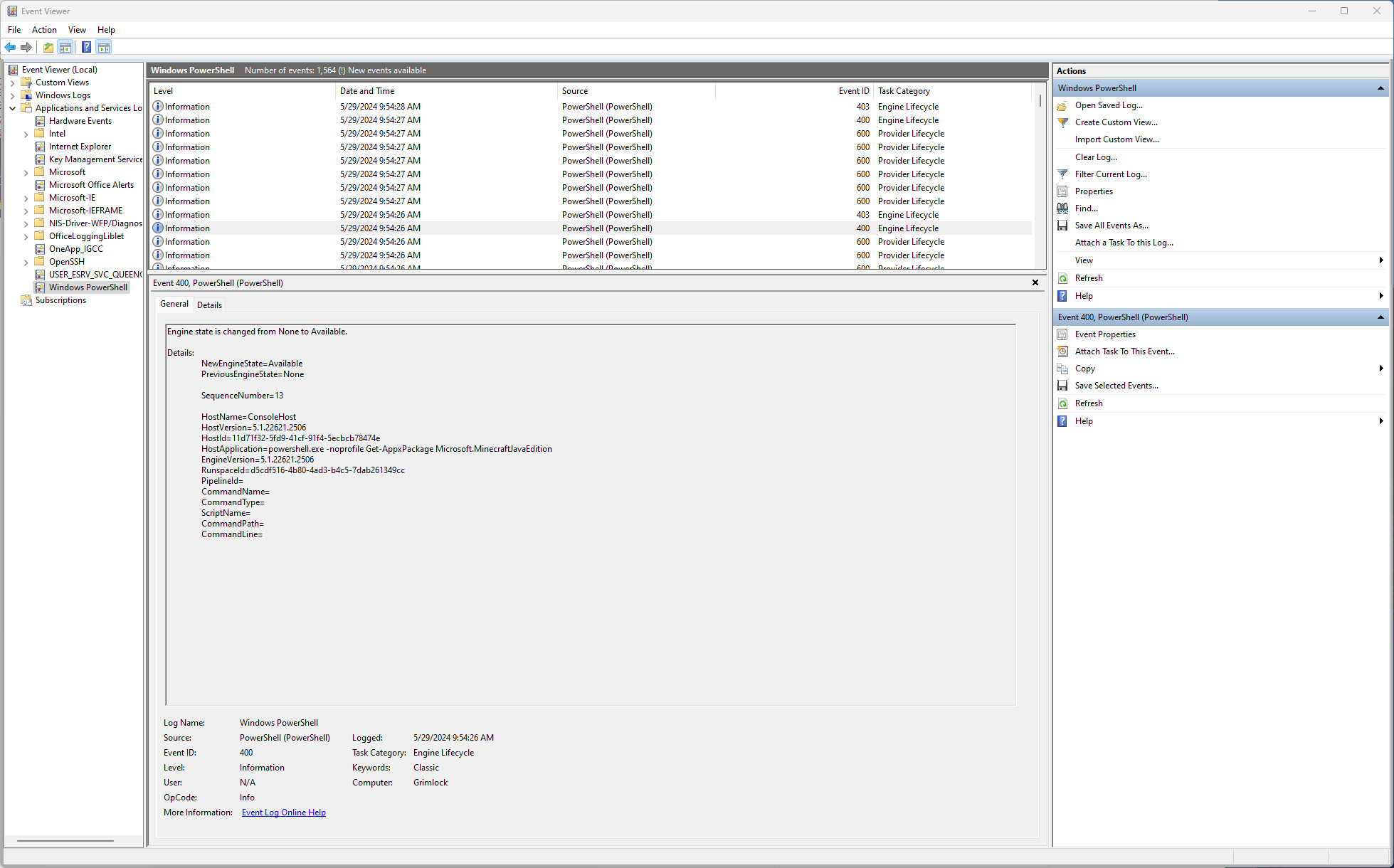Click Save All Events As disk icon
This screenshot has height=868, width=1394.
[x=1062, y=226]
